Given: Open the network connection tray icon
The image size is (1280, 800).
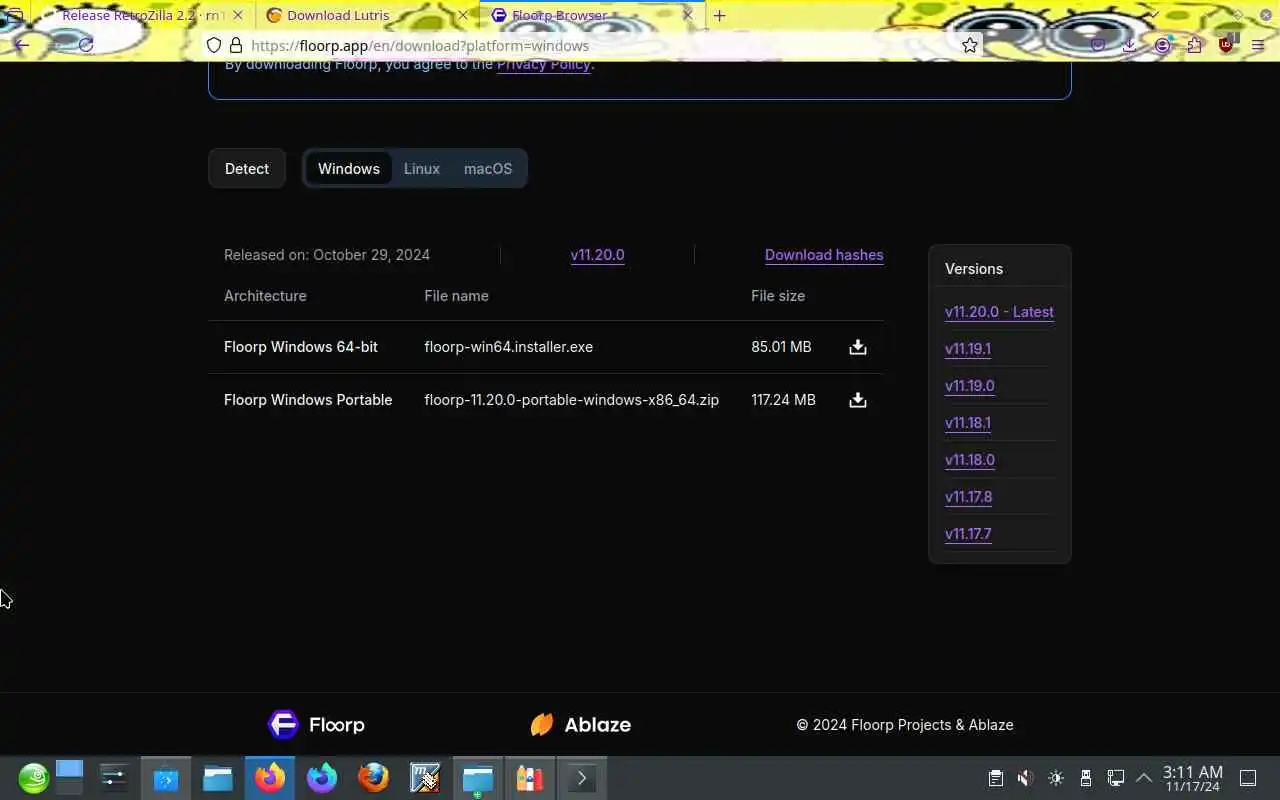Looking at the screenshot, I should pyautogui.click(x=1116, y=778).
